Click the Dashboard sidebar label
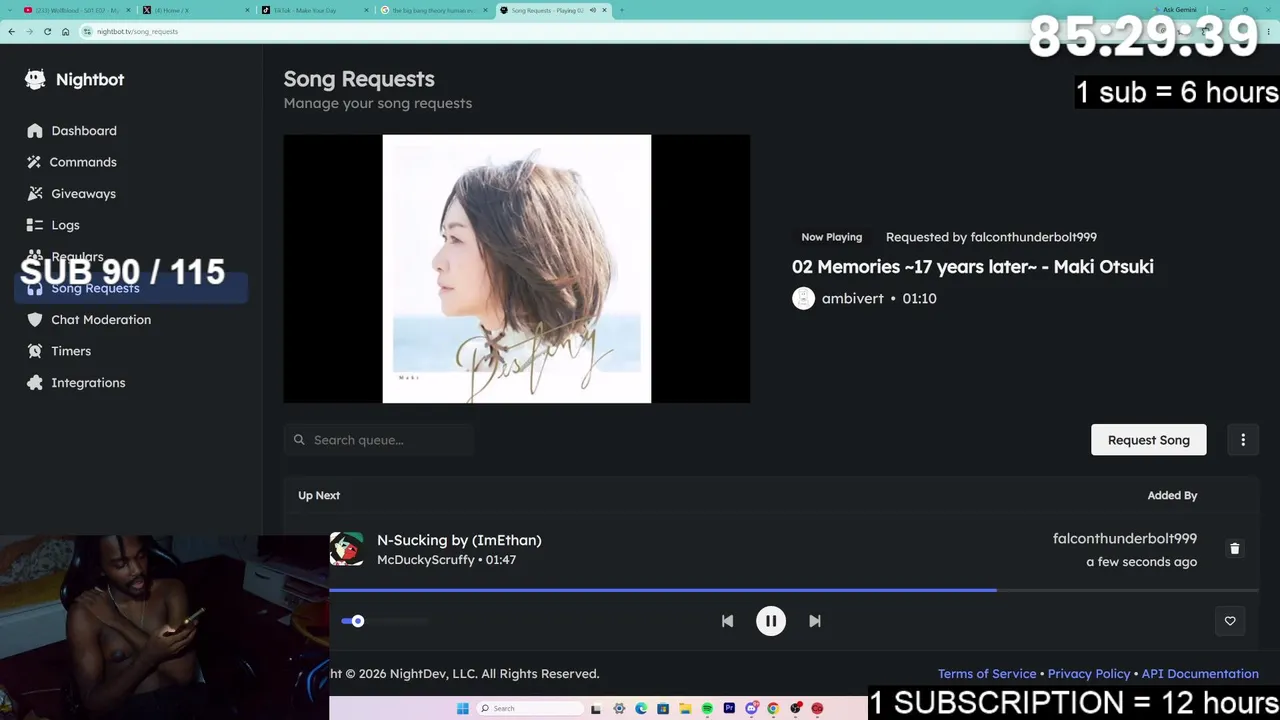The height and width of the screenshot is (720, 1280). (x=84, y=131)
